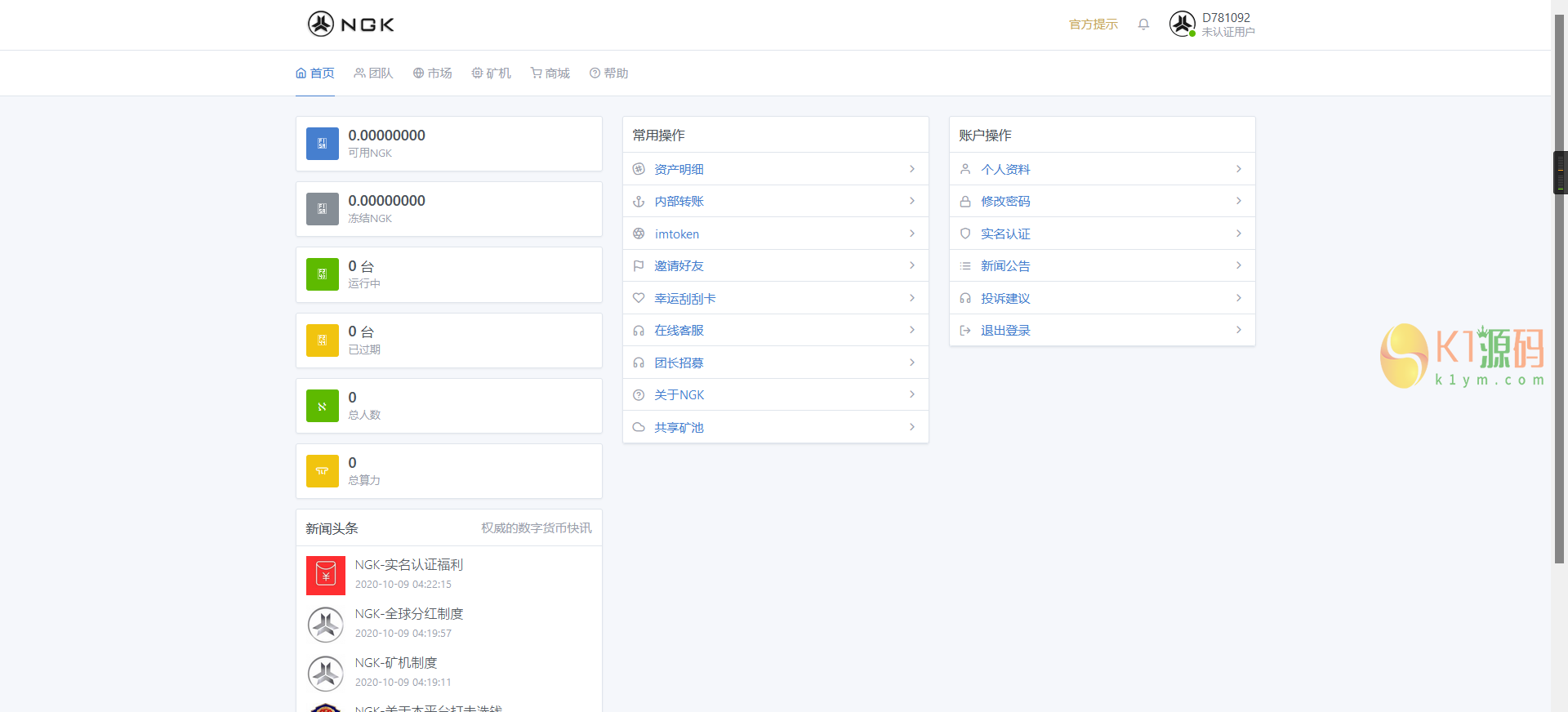Viewport: 1568px width, 712px height.
Task: Open the 帮助 help tab
Action: [x=609, y=73]
